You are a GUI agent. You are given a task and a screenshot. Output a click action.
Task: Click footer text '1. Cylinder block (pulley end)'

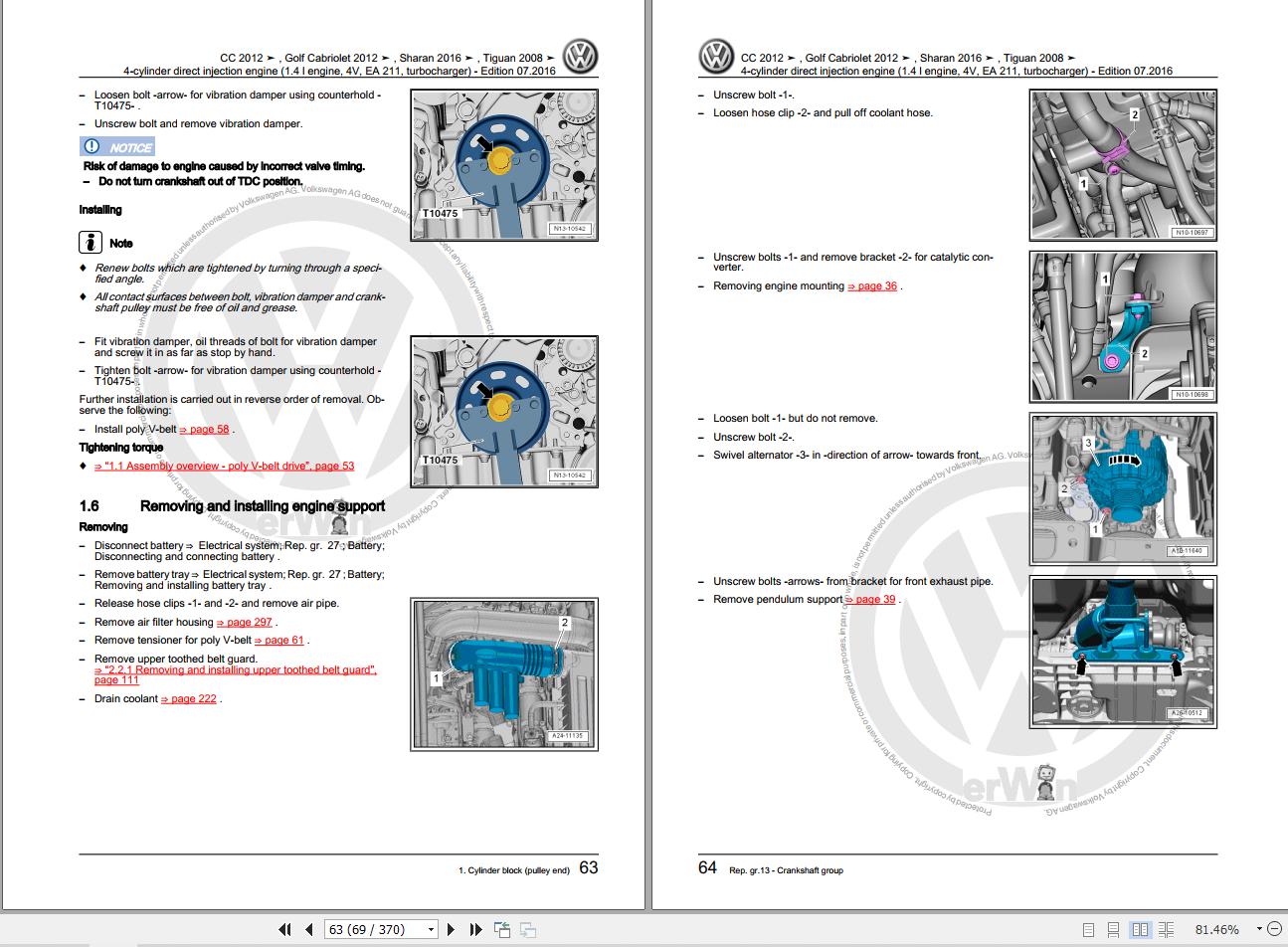click(513, 870)
